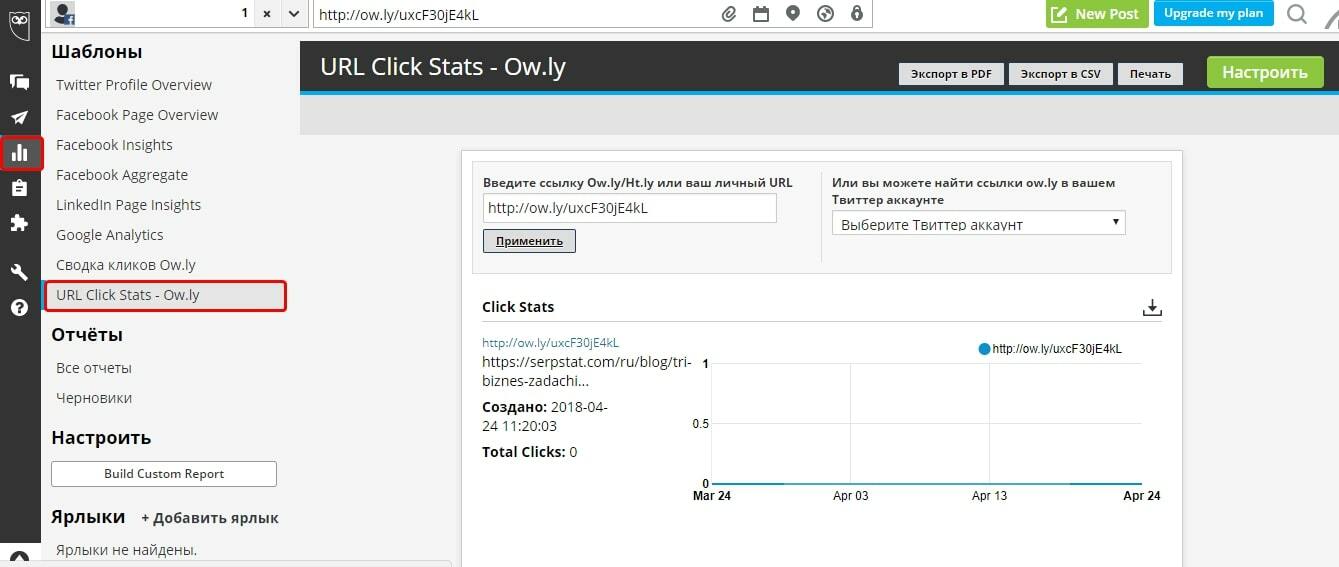This screenshot has height=567, width=1339.
Task: Click the 'Экспорт в PDF' button
Action: pos(951,74)
